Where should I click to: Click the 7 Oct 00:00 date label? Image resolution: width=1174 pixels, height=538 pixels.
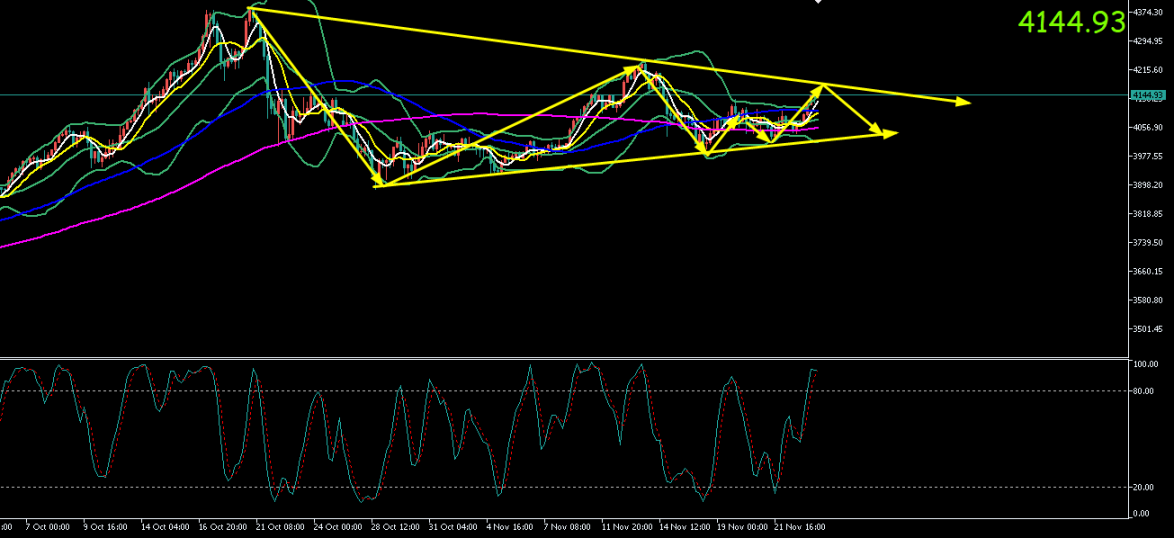point(47,526)
